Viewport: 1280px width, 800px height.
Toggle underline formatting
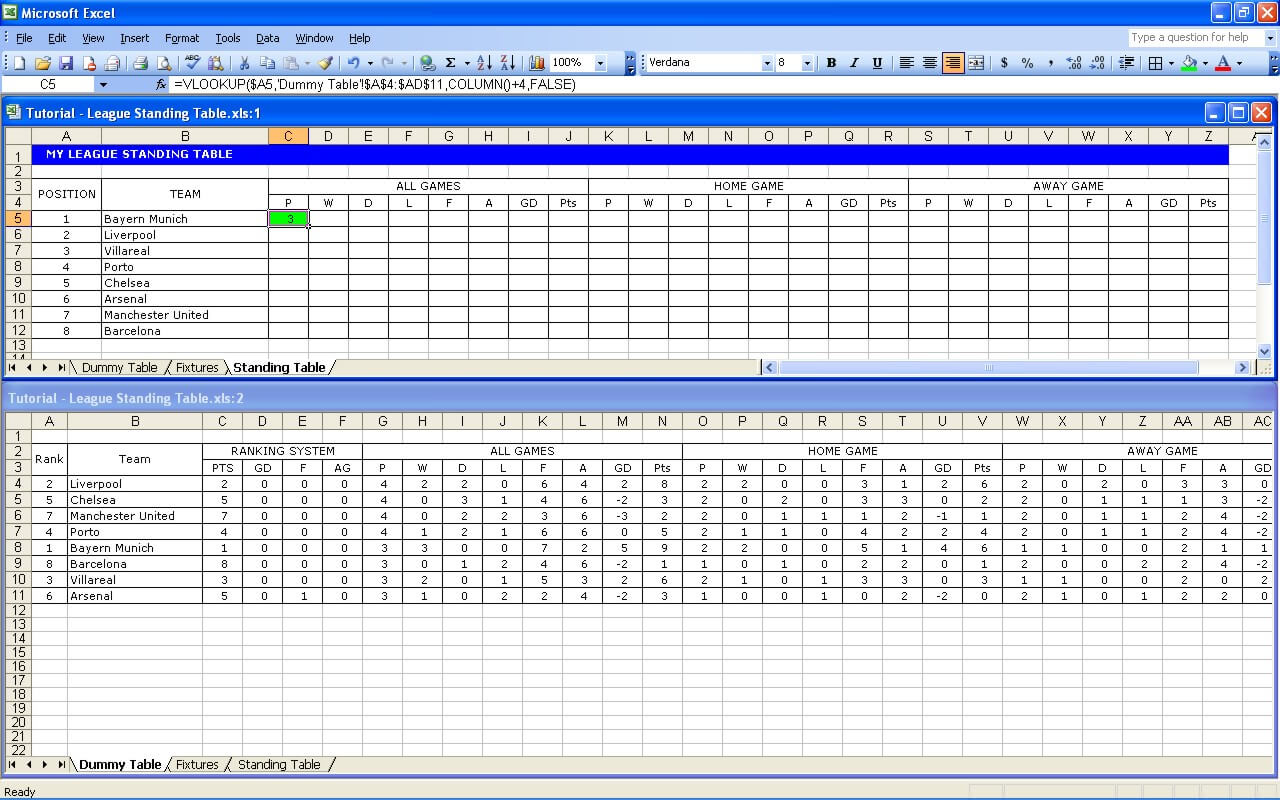pos(877,63)
